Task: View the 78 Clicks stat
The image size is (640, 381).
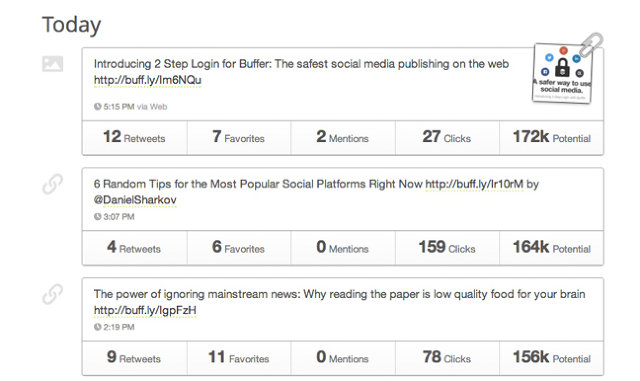Action: [x=447, y=358]
